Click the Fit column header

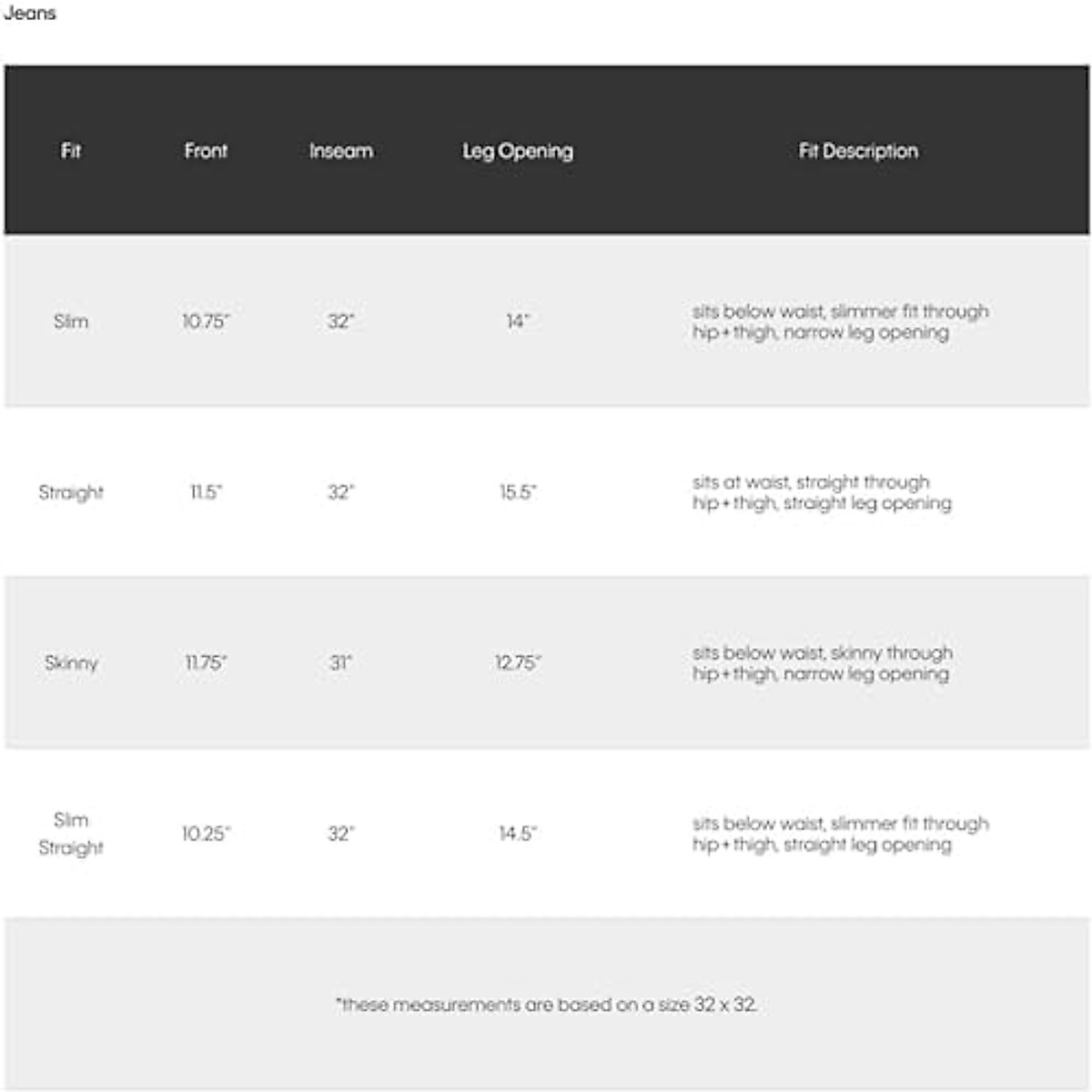click(x=71, y=151)
